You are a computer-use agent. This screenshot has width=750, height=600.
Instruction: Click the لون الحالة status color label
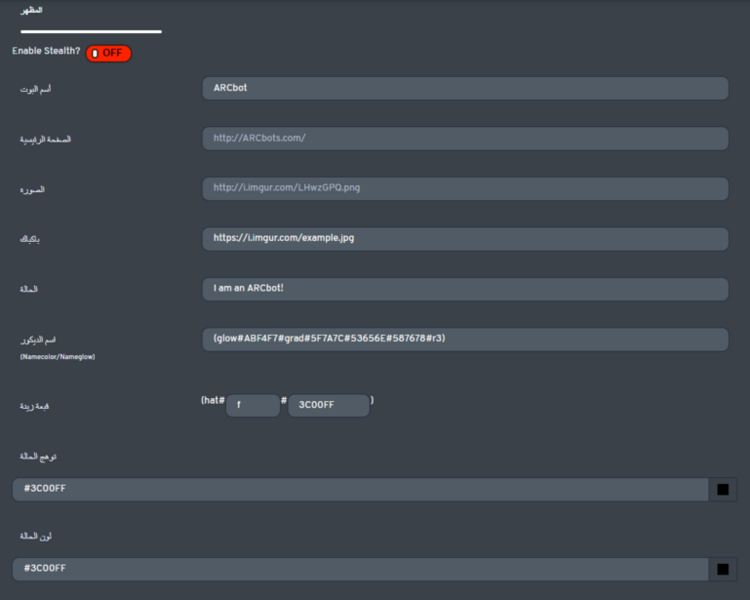coord(35,536)
